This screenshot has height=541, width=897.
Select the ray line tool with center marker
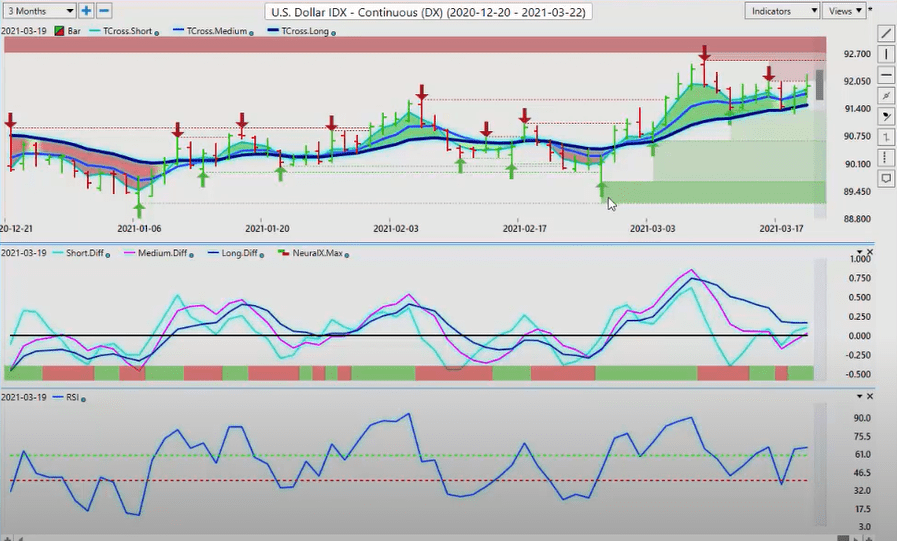886,96
